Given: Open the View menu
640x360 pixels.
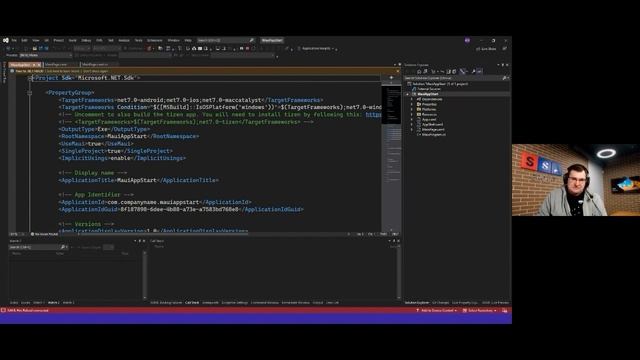Looking at the screenshot, I should (36, 40).
